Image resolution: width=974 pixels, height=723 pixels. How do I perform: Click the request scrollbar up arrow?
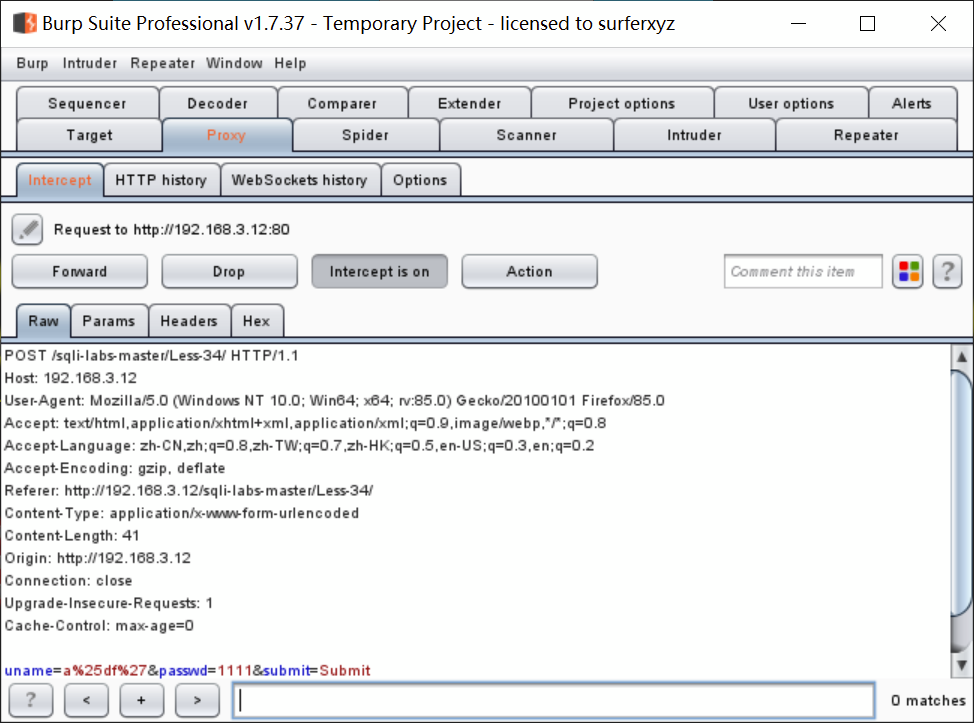[x=962, y=357]
